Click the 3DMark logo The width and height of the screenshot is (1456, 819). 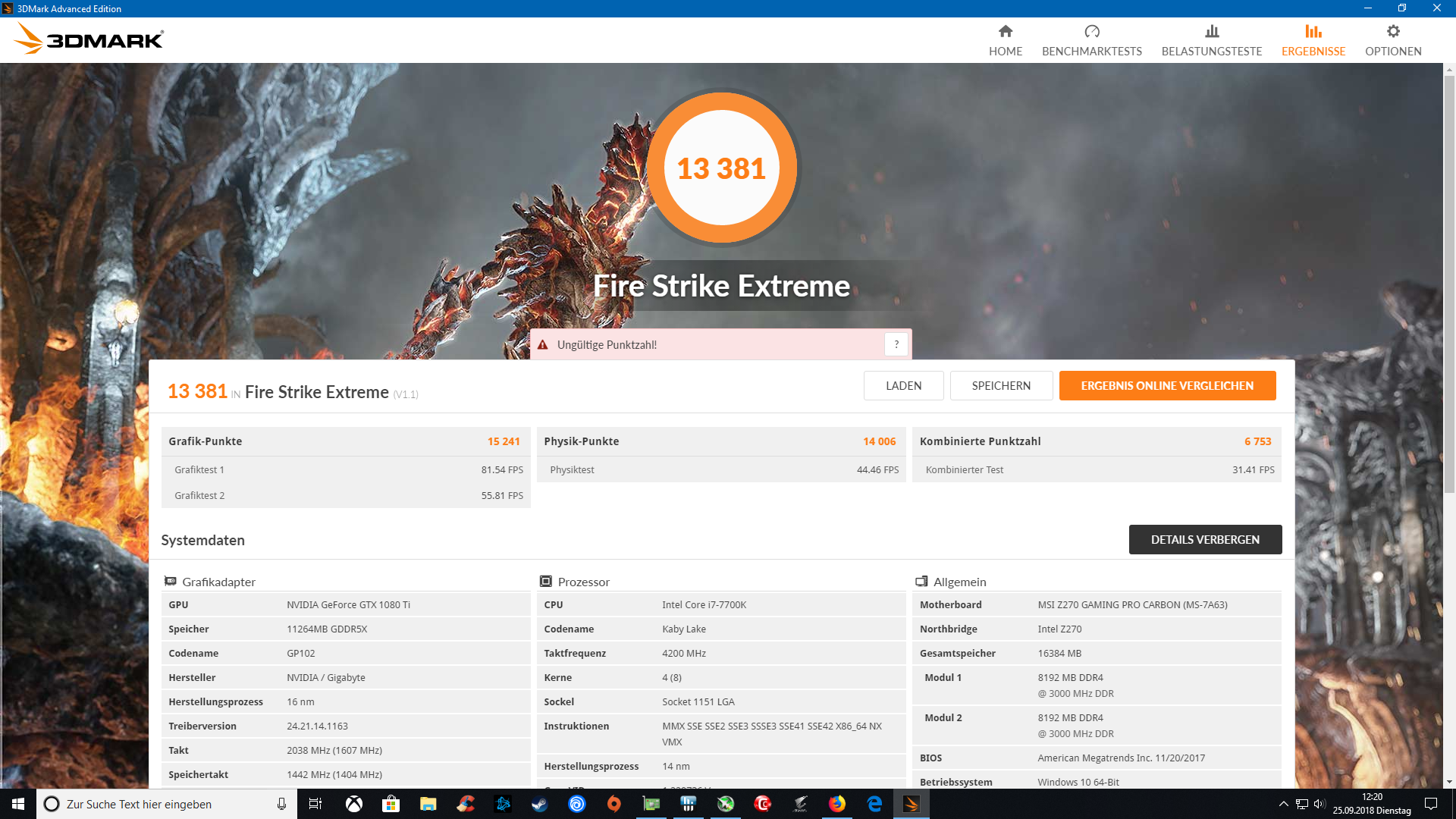[x=89, y=39]
